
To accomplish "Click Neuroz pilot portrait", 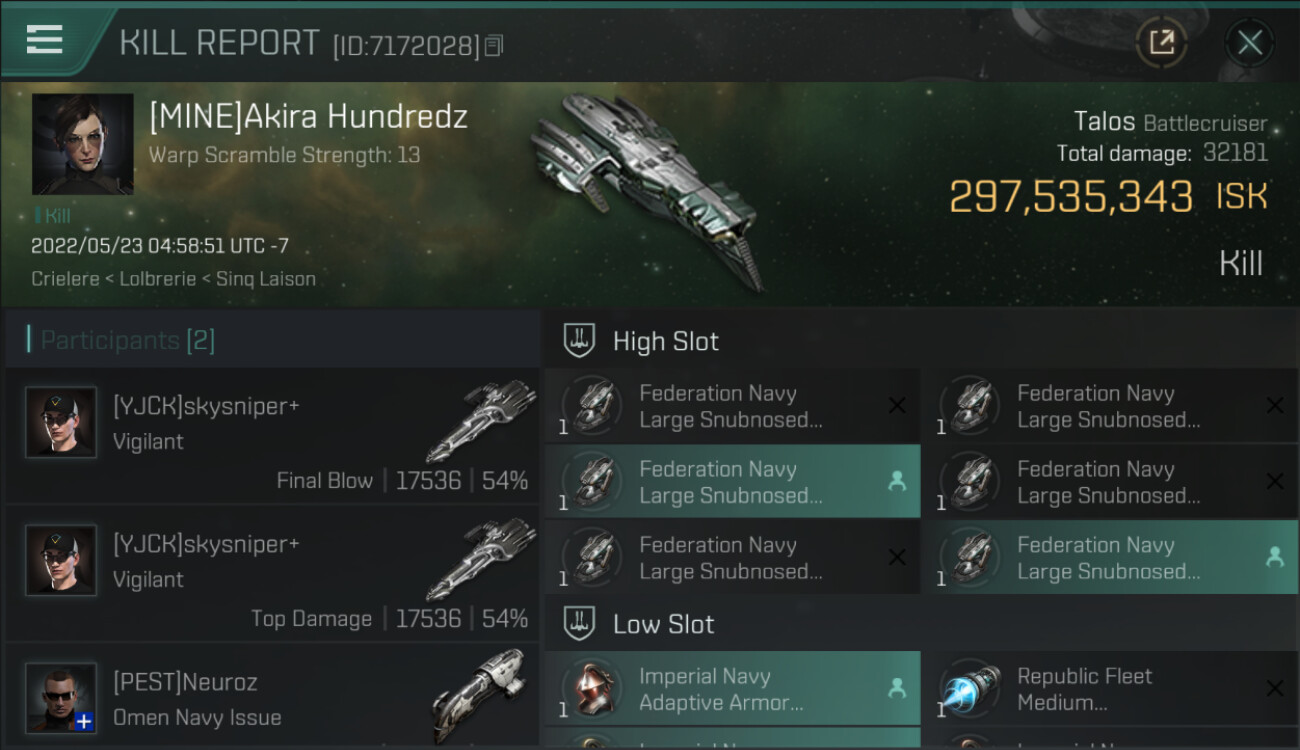I will [61, 697].
